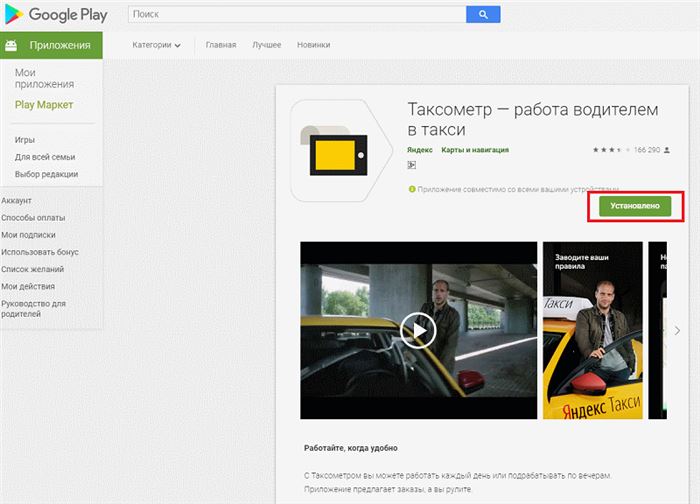
Task: Open Для всей семьи category
Action: point(45,157)
